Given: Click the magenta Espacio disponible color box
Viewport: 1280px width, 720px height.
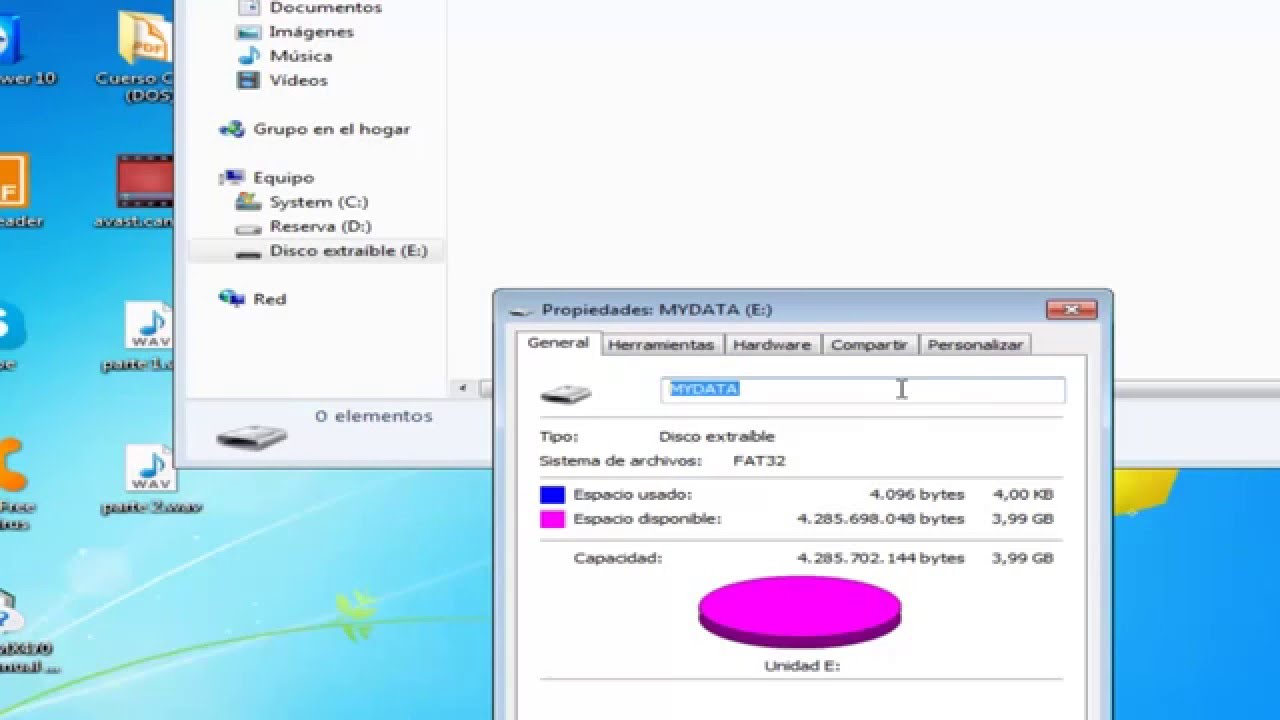Looking at the screenshot, I should pyautogui.click(x=552, y=519).
